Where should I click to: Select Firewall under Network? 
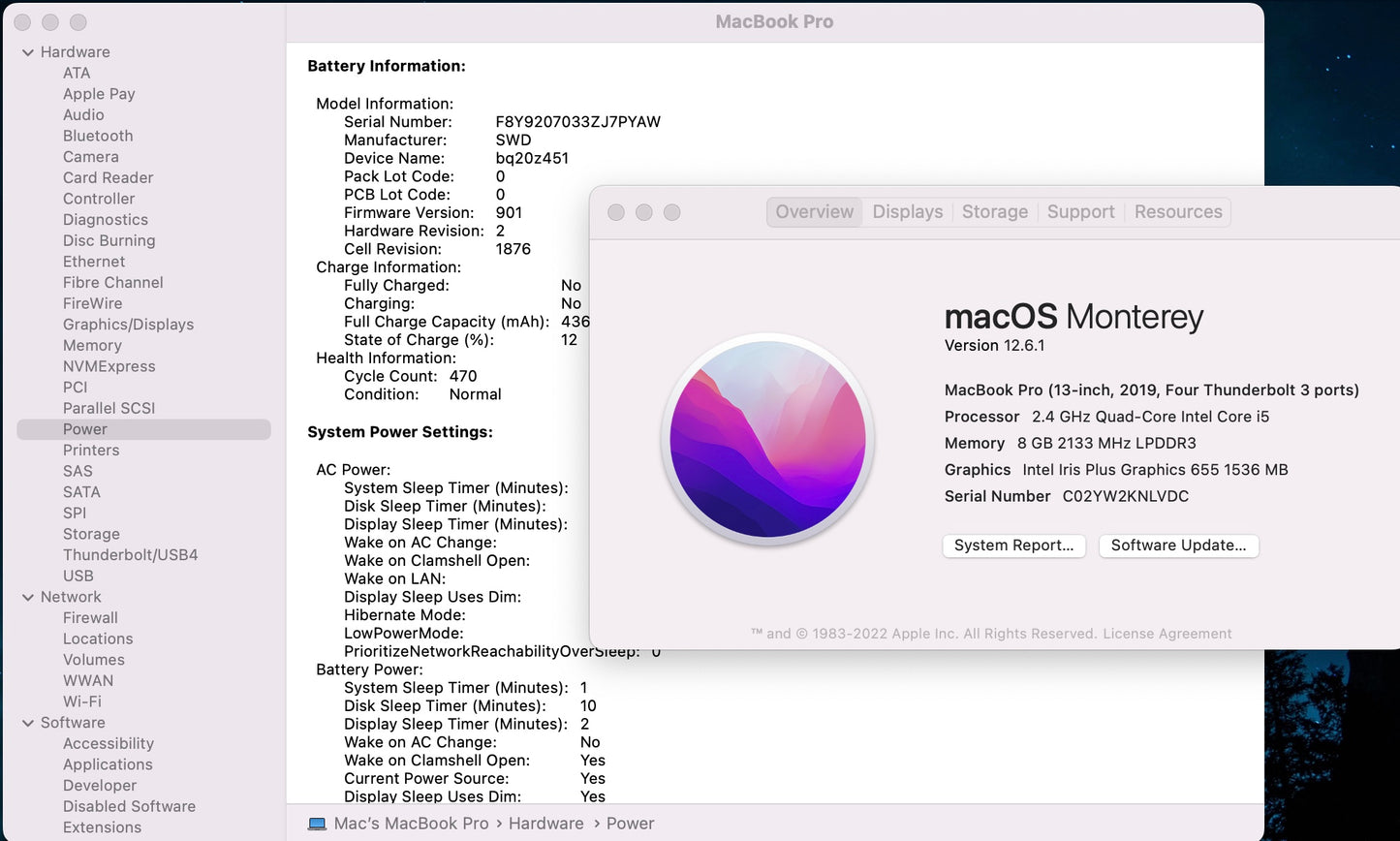point(90,617)
